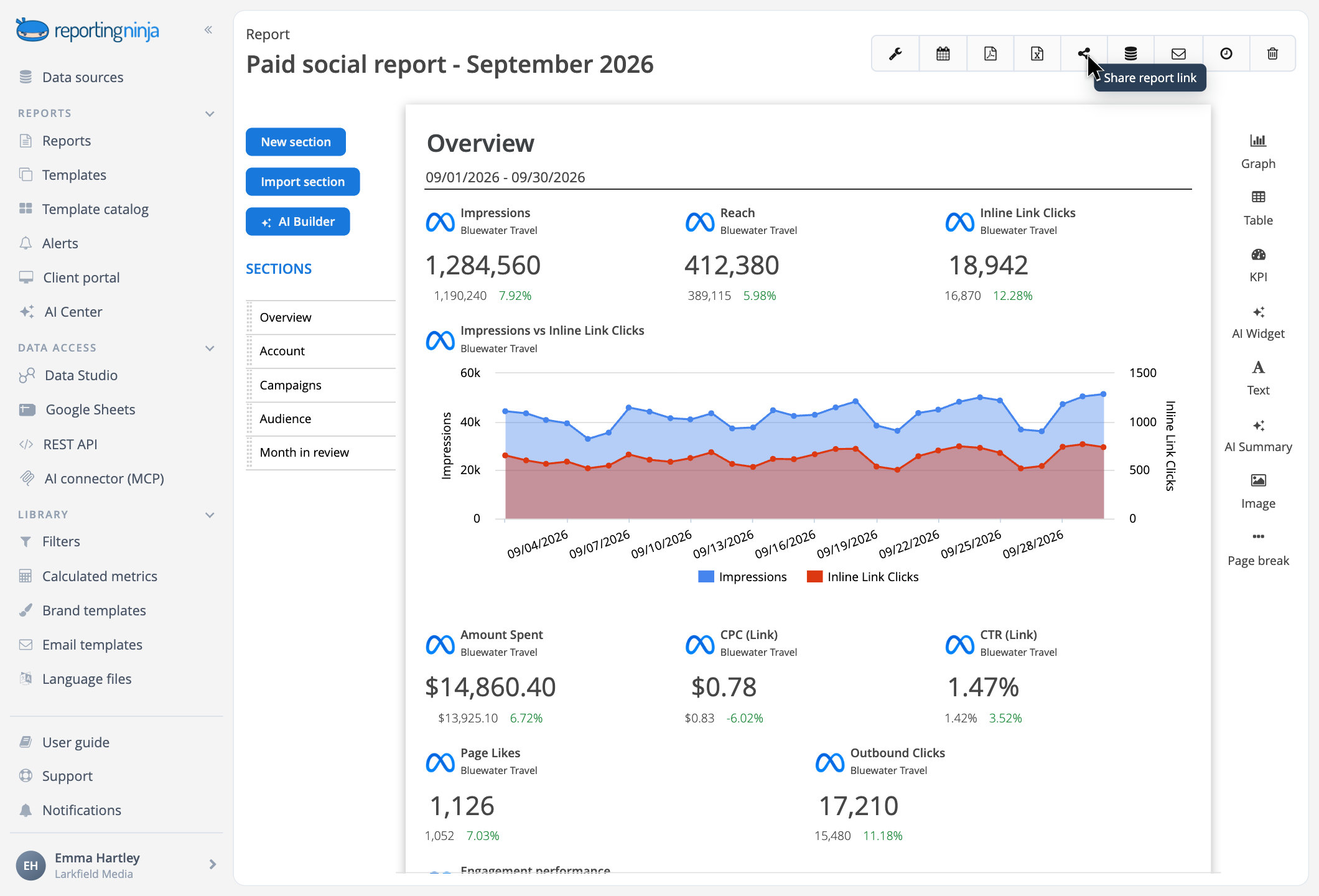1319x896 pixels.
Task: Toggle Inline Link Clicks legend swatch
Action: pos(814,576)
